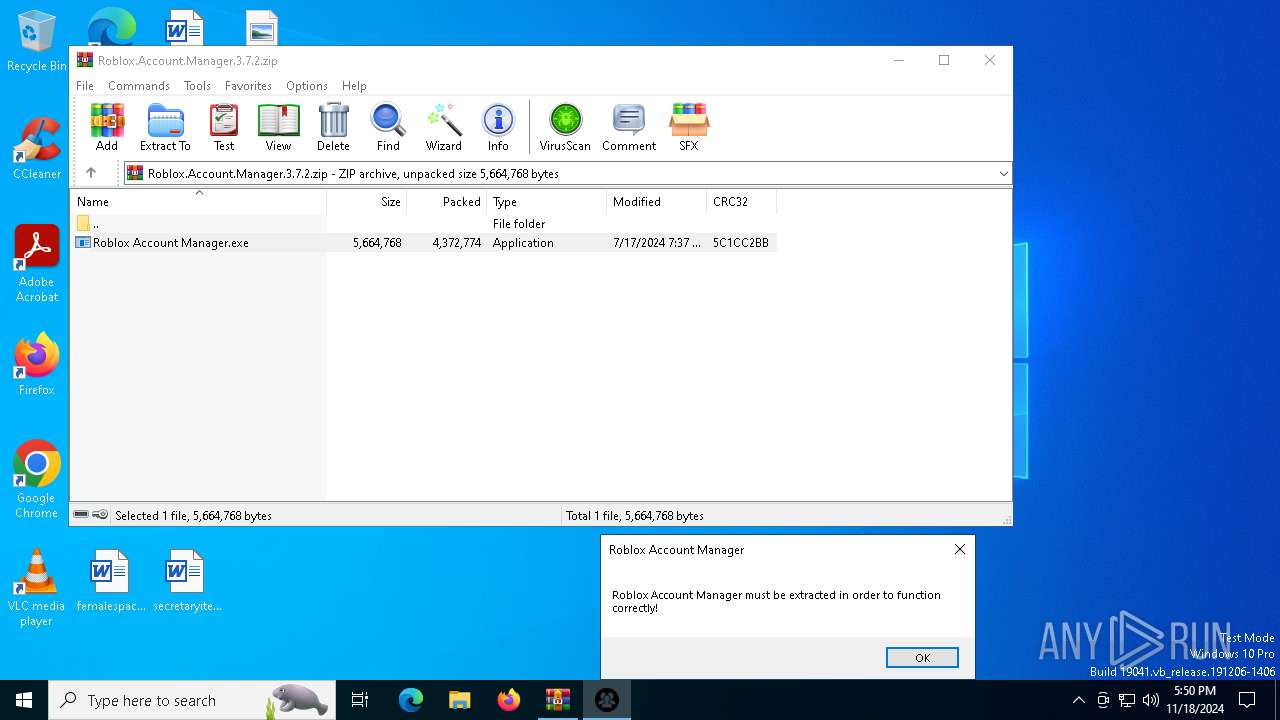This screenshot has width=1280, height=720.
Task: Open Google Chrome desktop shortcut
Action: click(x=36, y=480)
